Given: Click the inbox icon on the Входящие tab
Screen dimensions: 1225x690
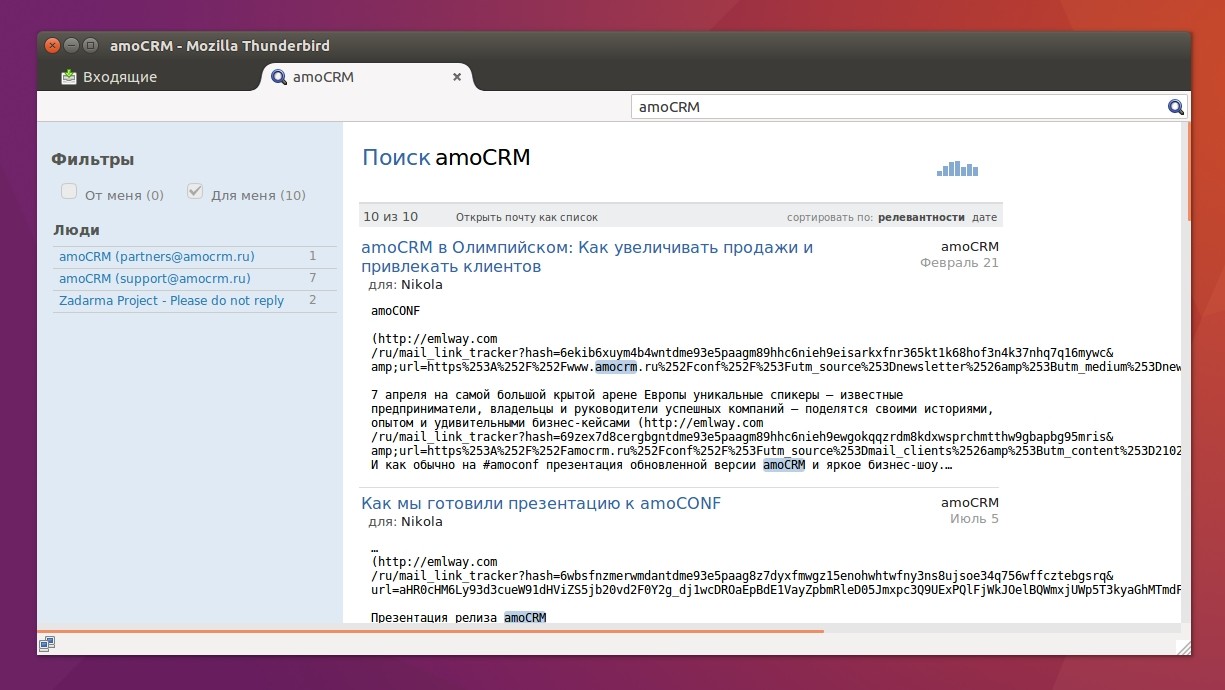Looking at the screenshot, I should [69, 77].
